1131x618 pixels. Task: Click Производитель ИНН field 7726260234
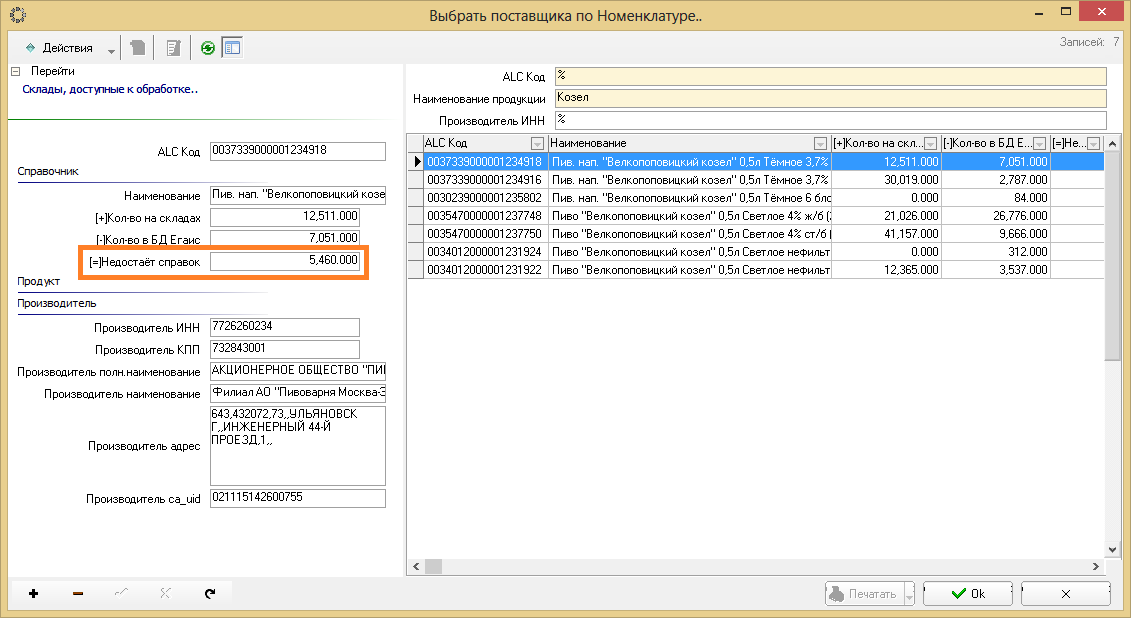[285, 327]
